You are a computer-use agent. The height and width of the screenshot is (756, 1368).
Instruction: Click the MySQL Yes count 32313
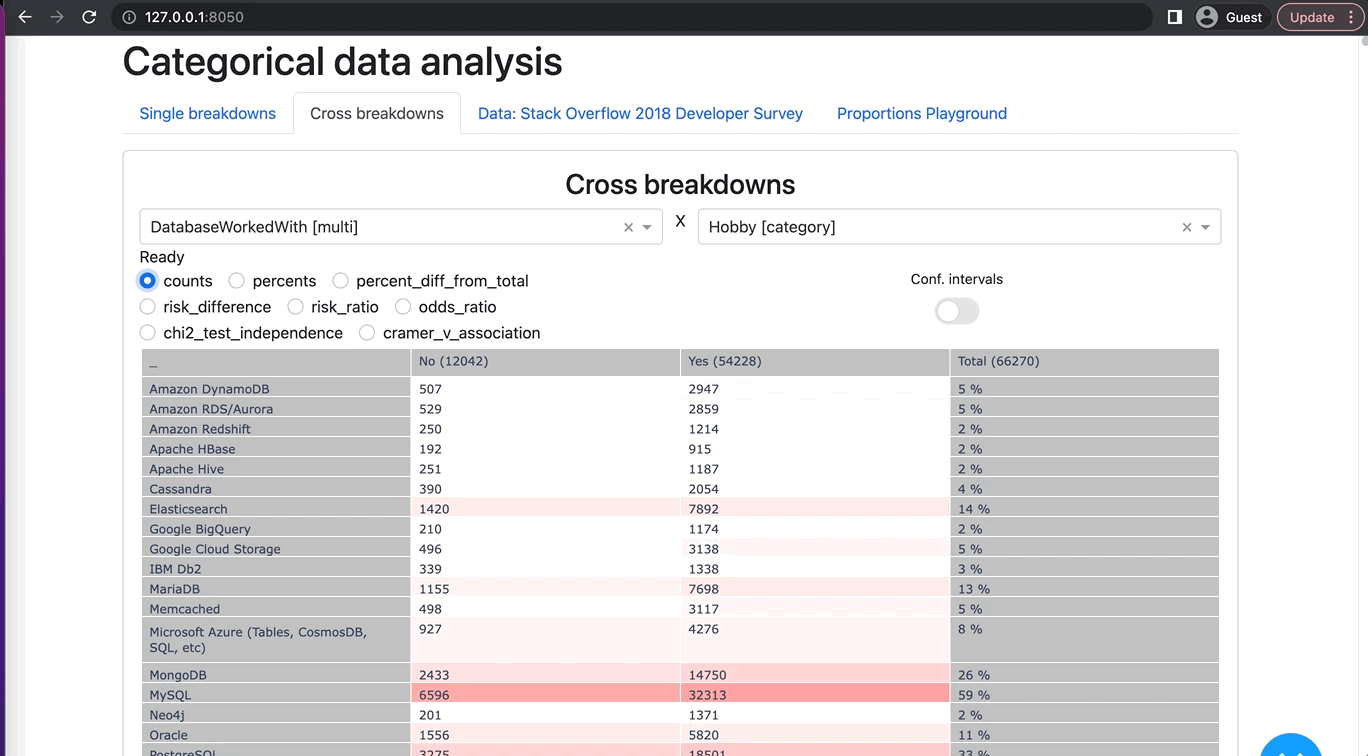point(815,695)
